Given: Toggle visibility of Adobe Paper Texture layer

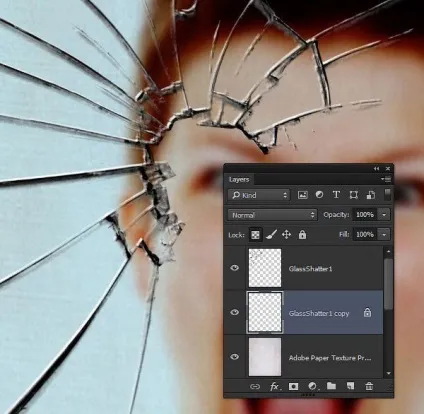Looking at the screenshot, I should [x=235, y=357].
